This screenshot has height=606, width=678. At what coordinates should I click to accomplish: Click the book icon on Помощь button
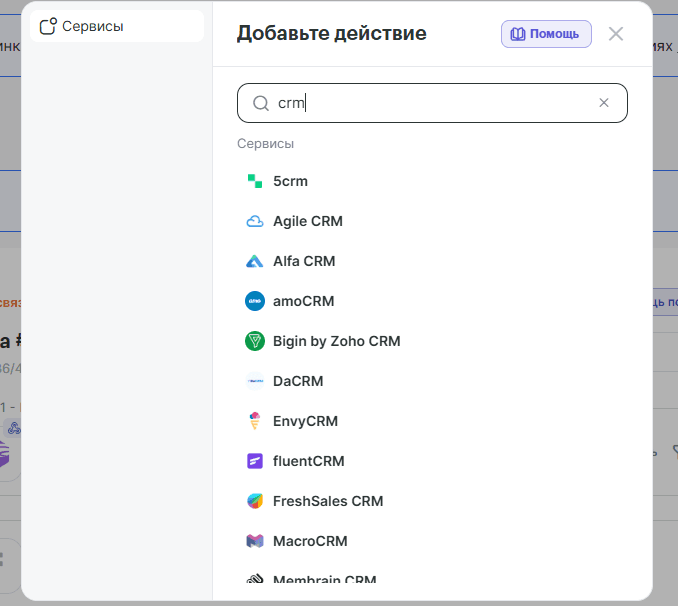pos(518,34)
